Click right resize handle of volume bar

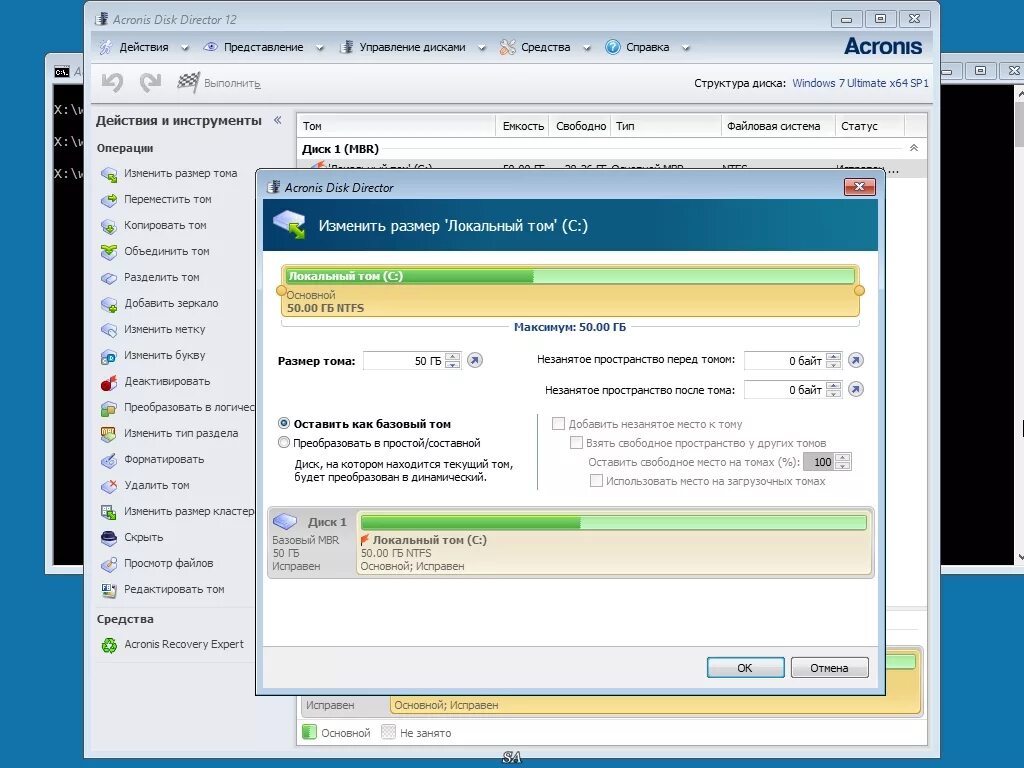pos(859,291)
